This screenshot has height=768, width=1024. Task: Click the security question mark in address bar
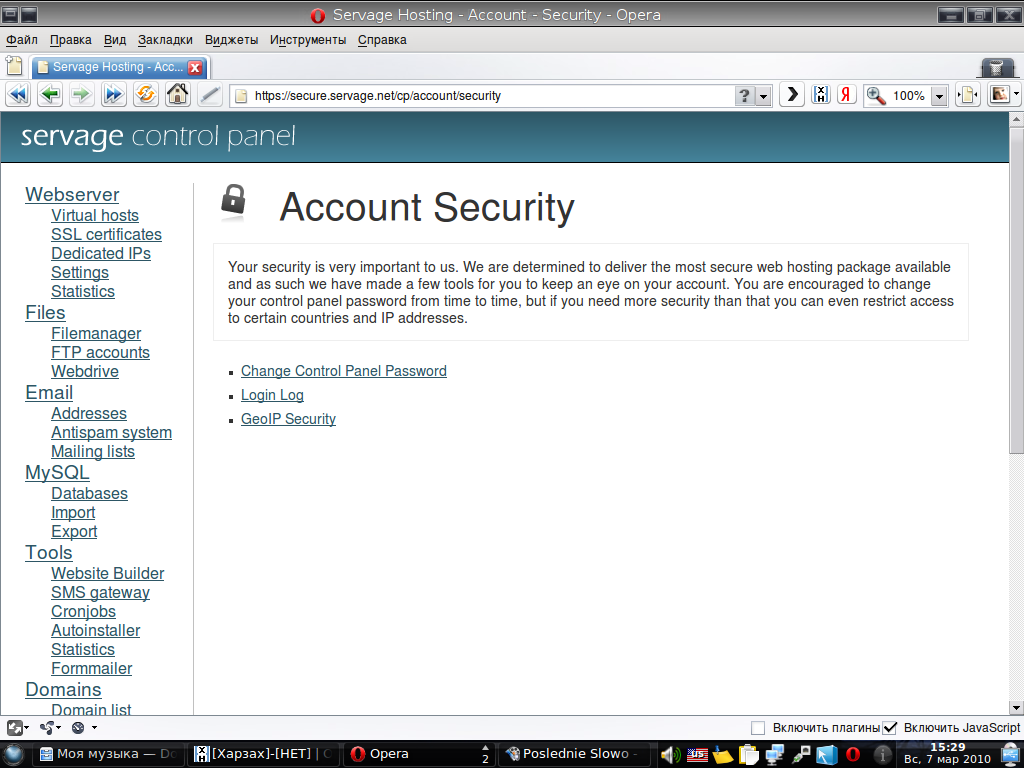pyautogui.click(x=744, y=96)
